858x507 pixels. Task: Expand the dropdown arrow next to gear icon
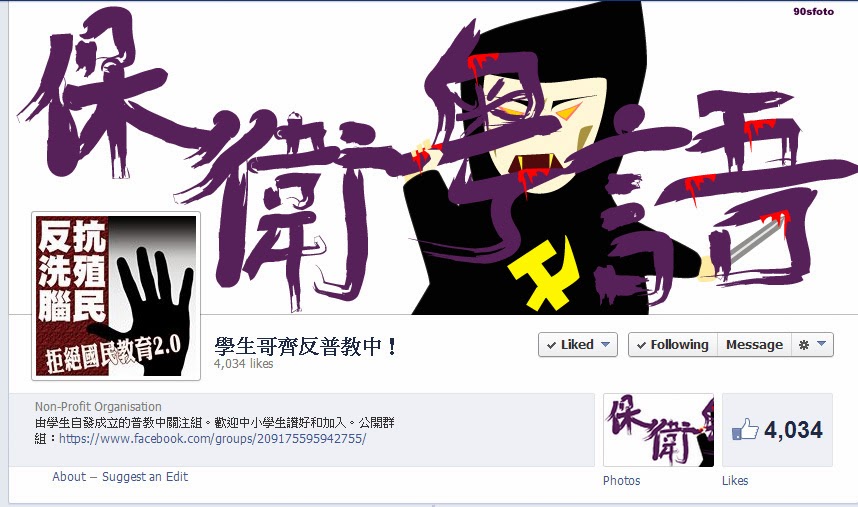point(821,344)
